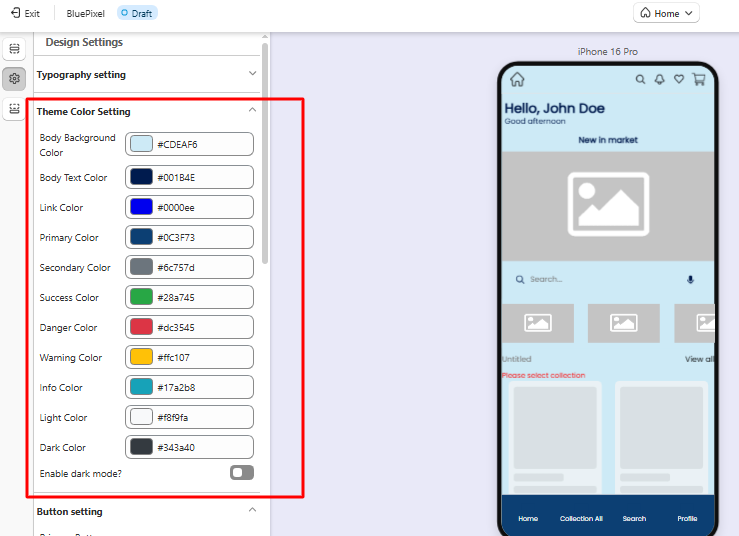Tap the shopping cart icon in preview
Image resolution: width=739 pixels, height=536 pixels.
click(x=698, y=80)
